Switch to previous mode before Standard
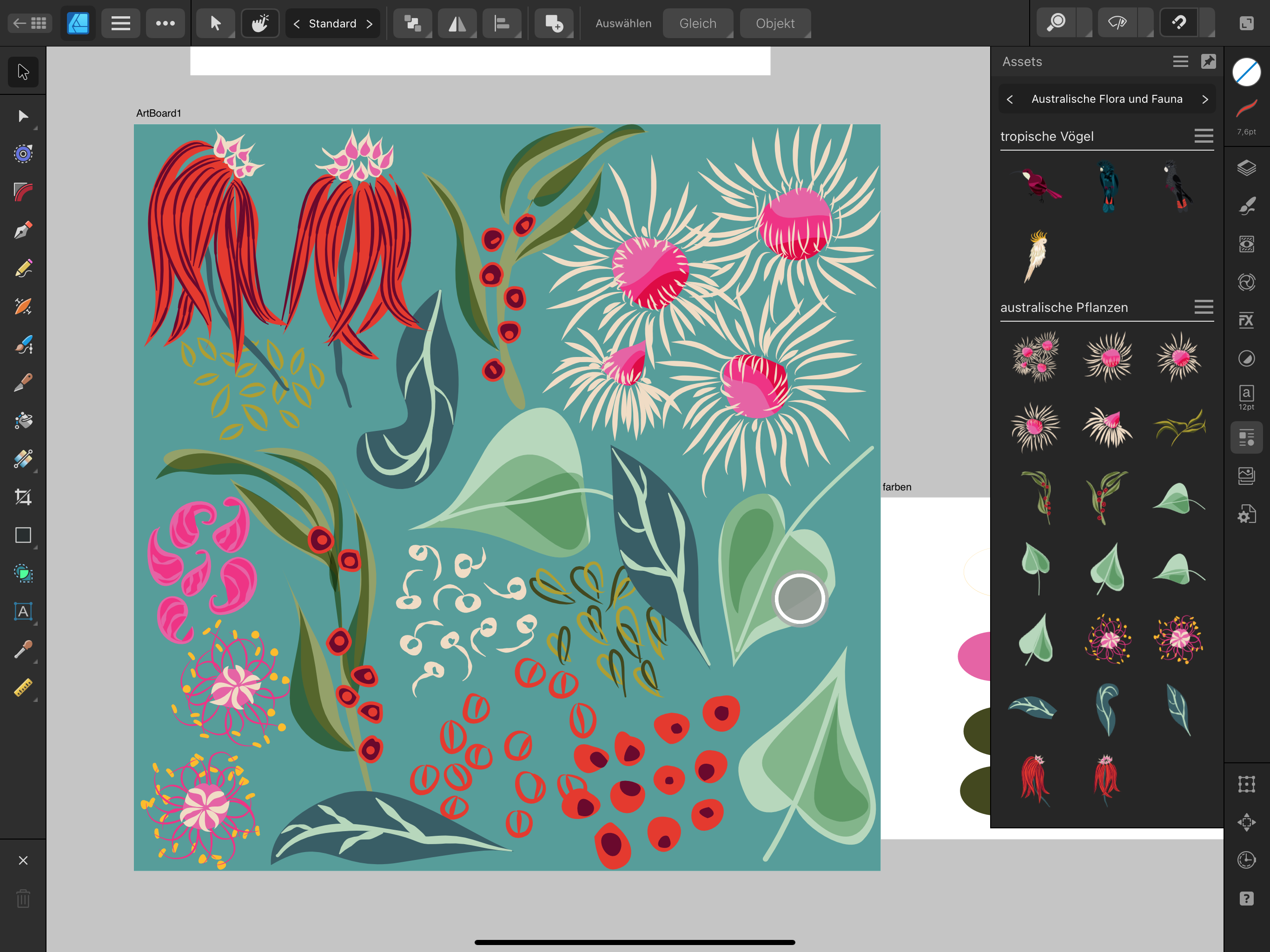Viewport: 1270px width, 952px height. pos(297,24)
